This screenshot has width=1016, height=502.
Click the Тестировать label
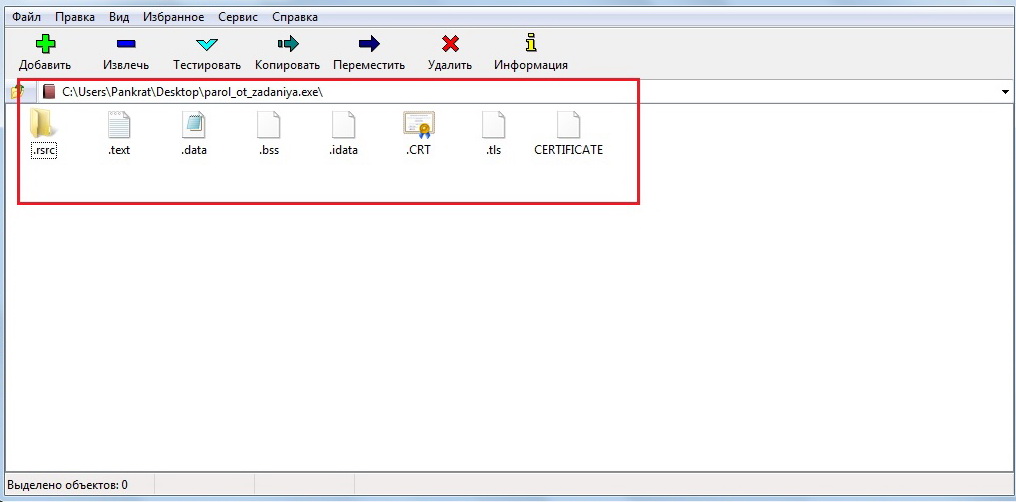207,65
